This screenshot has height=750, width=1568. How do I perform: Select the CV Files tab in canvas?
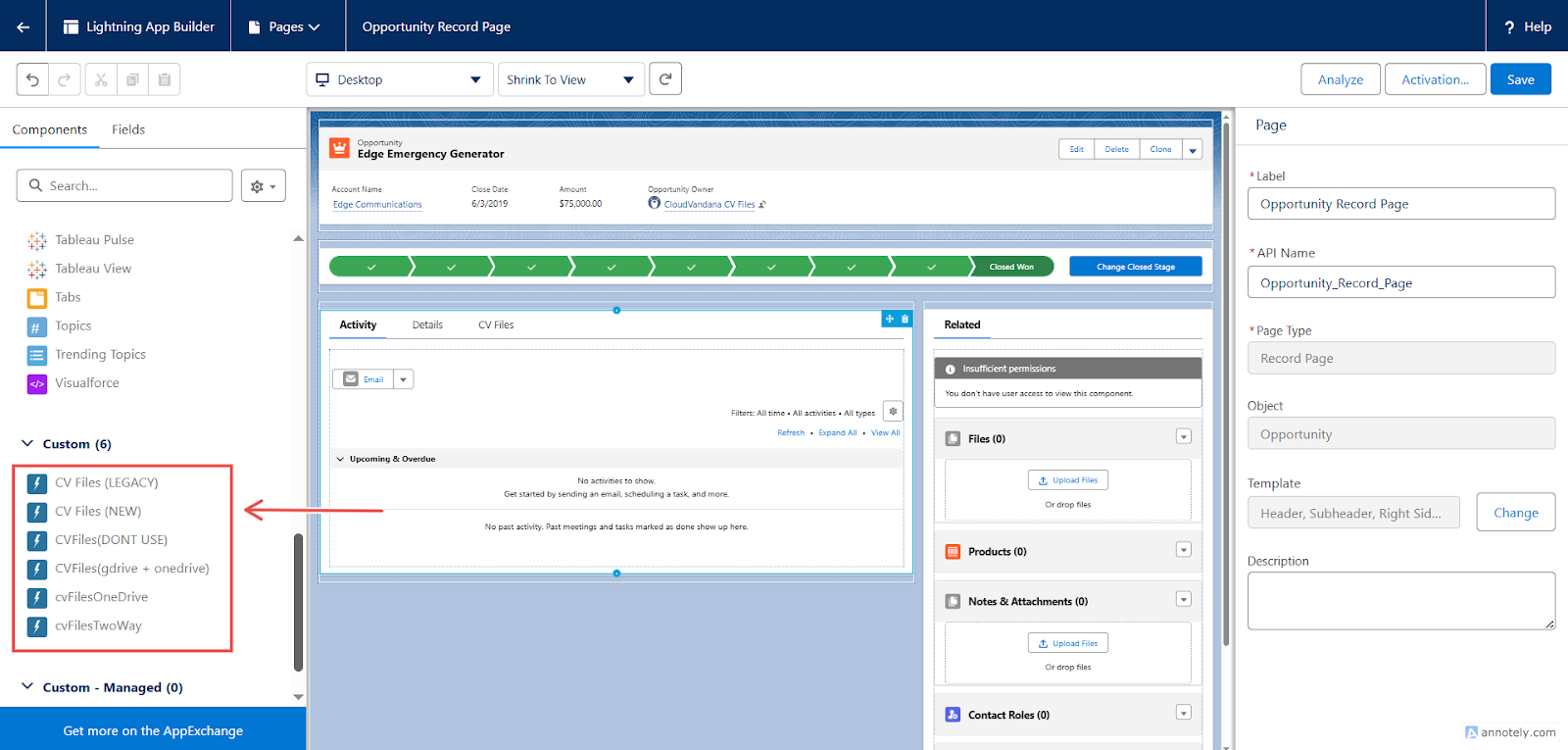(x=496, y=325)
